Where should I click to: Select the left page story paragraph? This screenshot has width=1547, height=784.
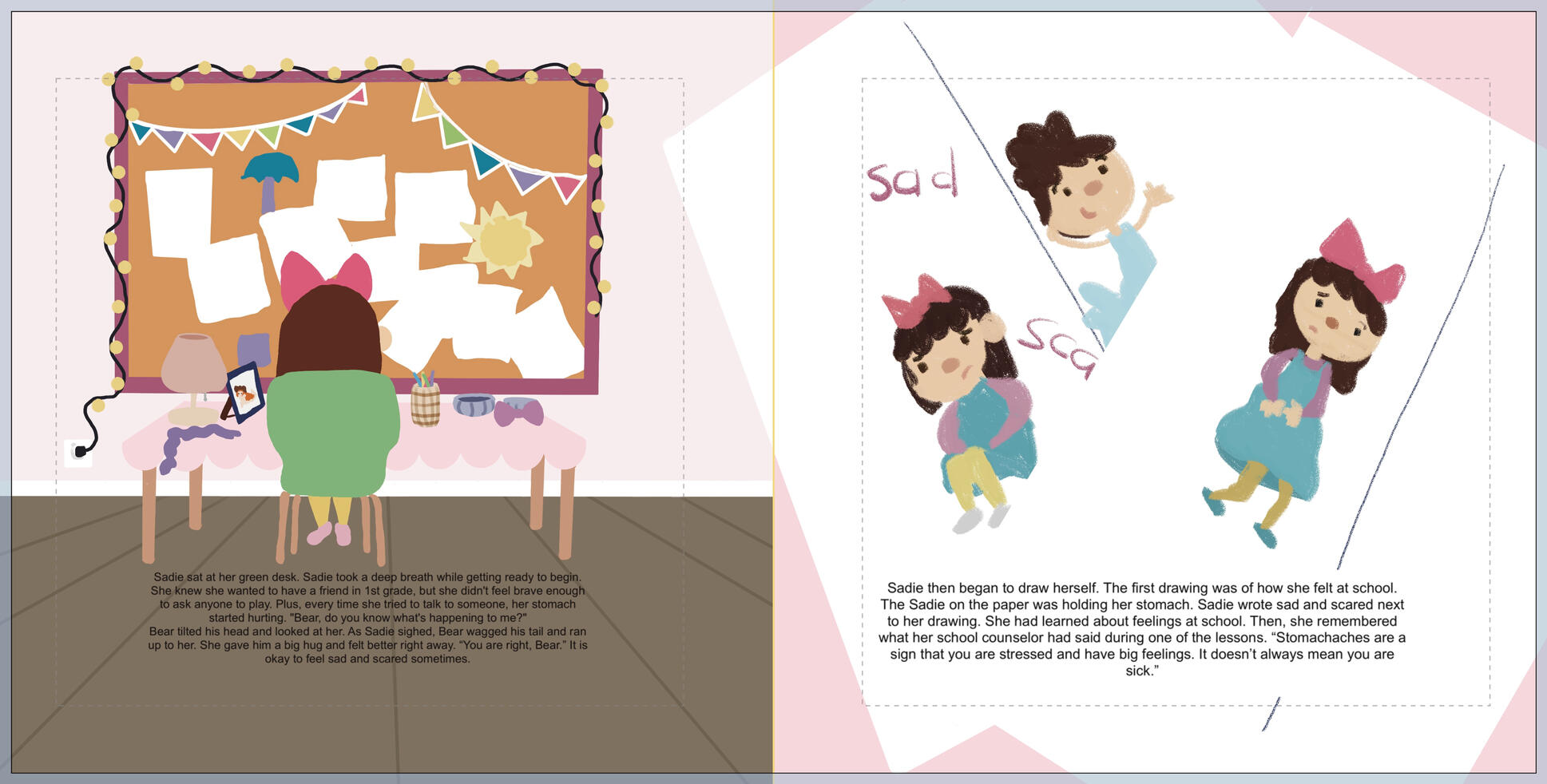click(367, 618)
